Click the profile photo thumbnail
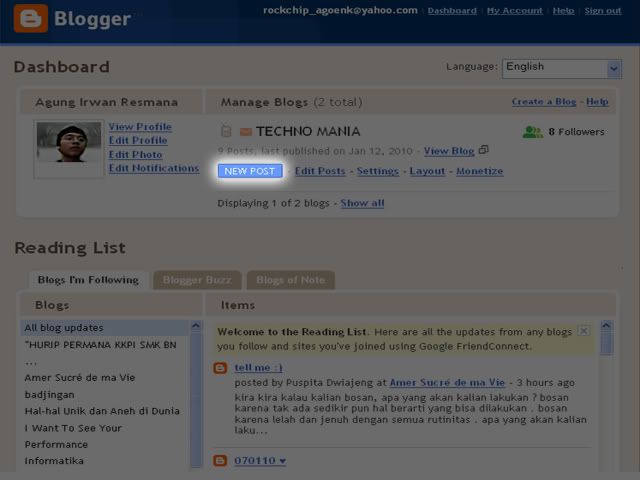The width and height of the screenshot is (640, 480). [69, 142]
